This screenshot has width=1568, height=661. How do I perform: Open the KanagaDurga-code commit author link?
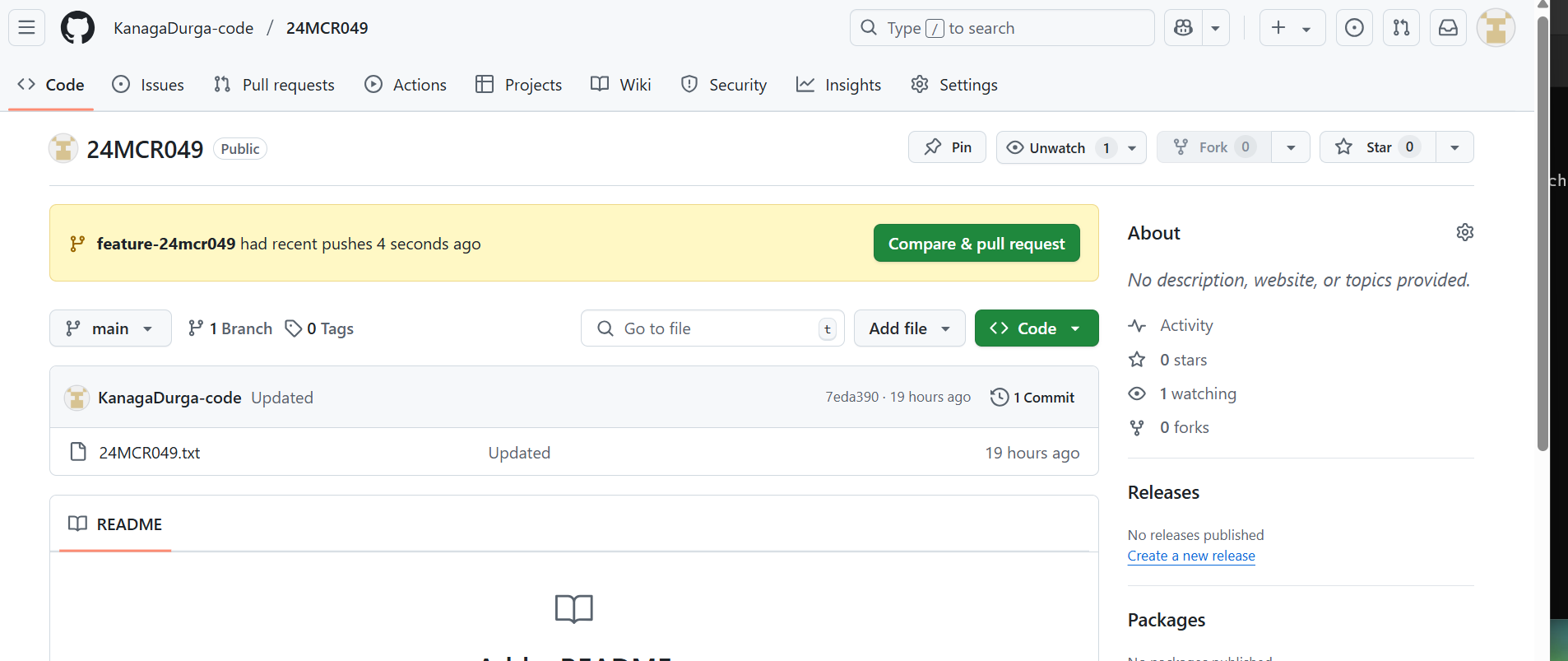coord(169,398)
